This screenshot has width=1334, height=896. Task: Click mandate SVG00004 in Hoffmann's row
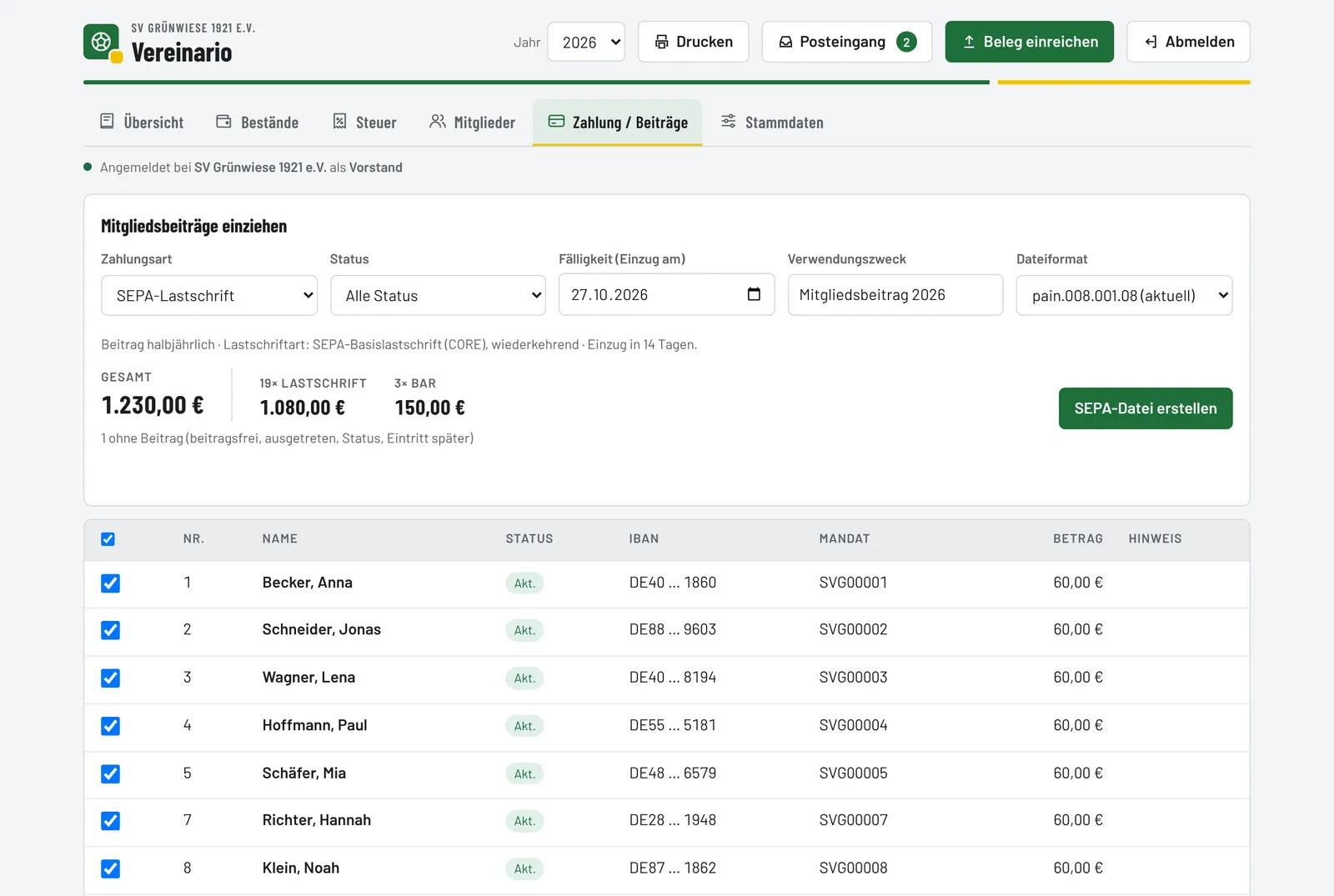853,725
